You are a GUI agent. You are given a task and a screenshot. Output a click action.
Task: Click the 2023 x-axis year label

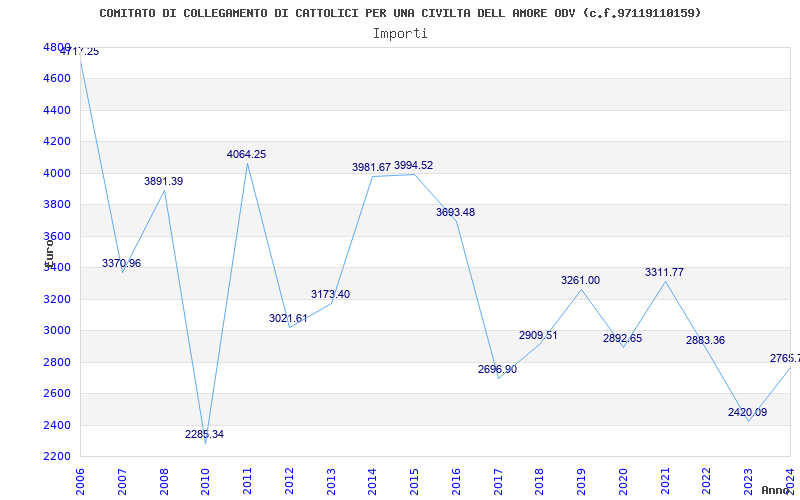748,481
